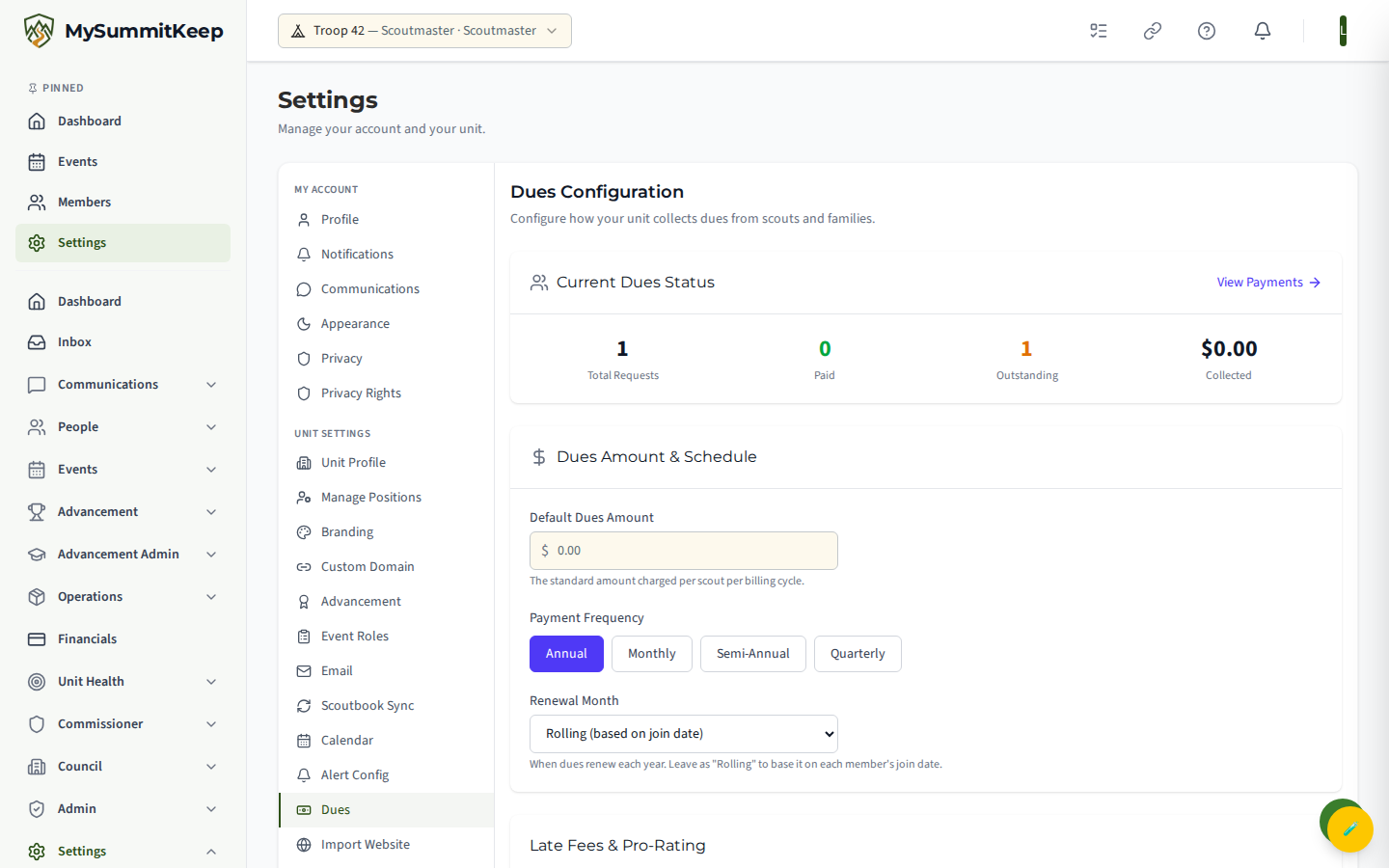Click the link icon in top bar

1153,31
